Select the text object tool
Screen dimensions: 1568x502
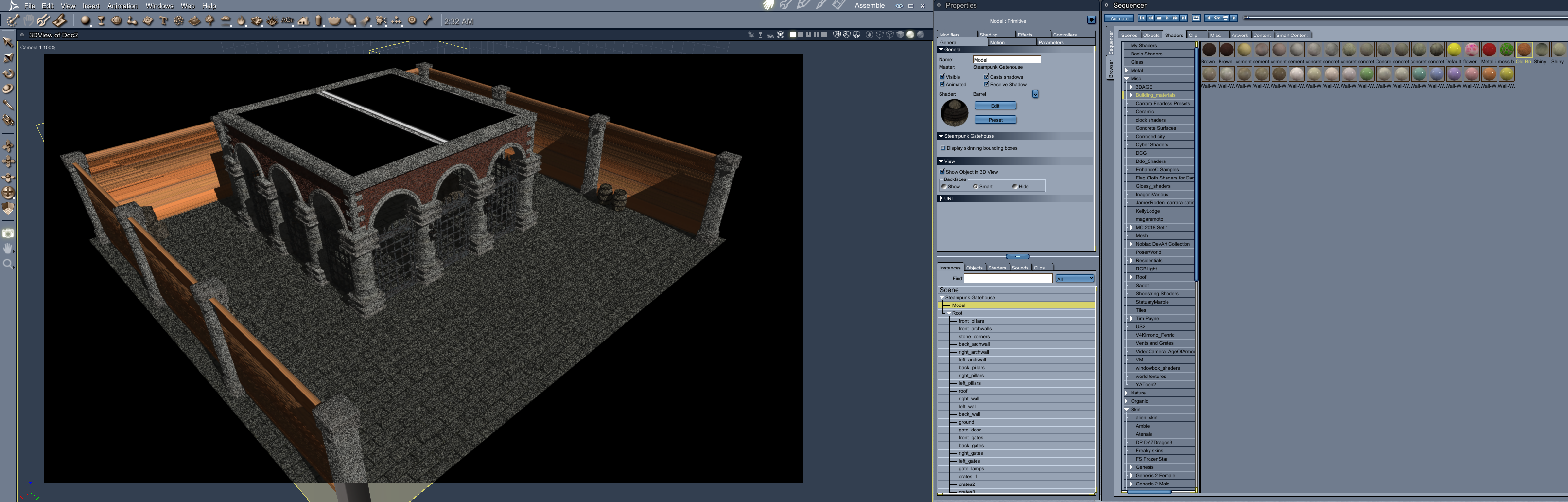click(x=163, y=21)
